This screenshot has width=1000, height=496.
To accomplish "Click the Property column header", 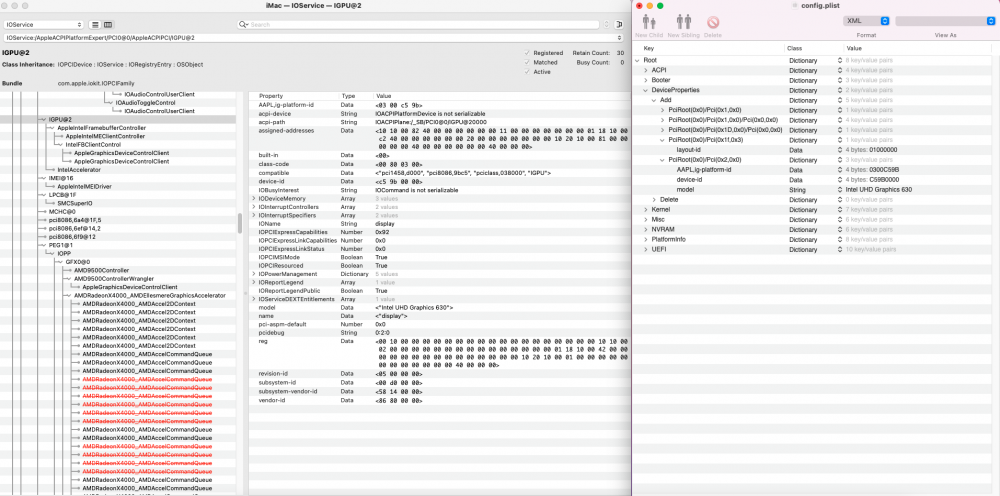I will (x=270, y=96).
